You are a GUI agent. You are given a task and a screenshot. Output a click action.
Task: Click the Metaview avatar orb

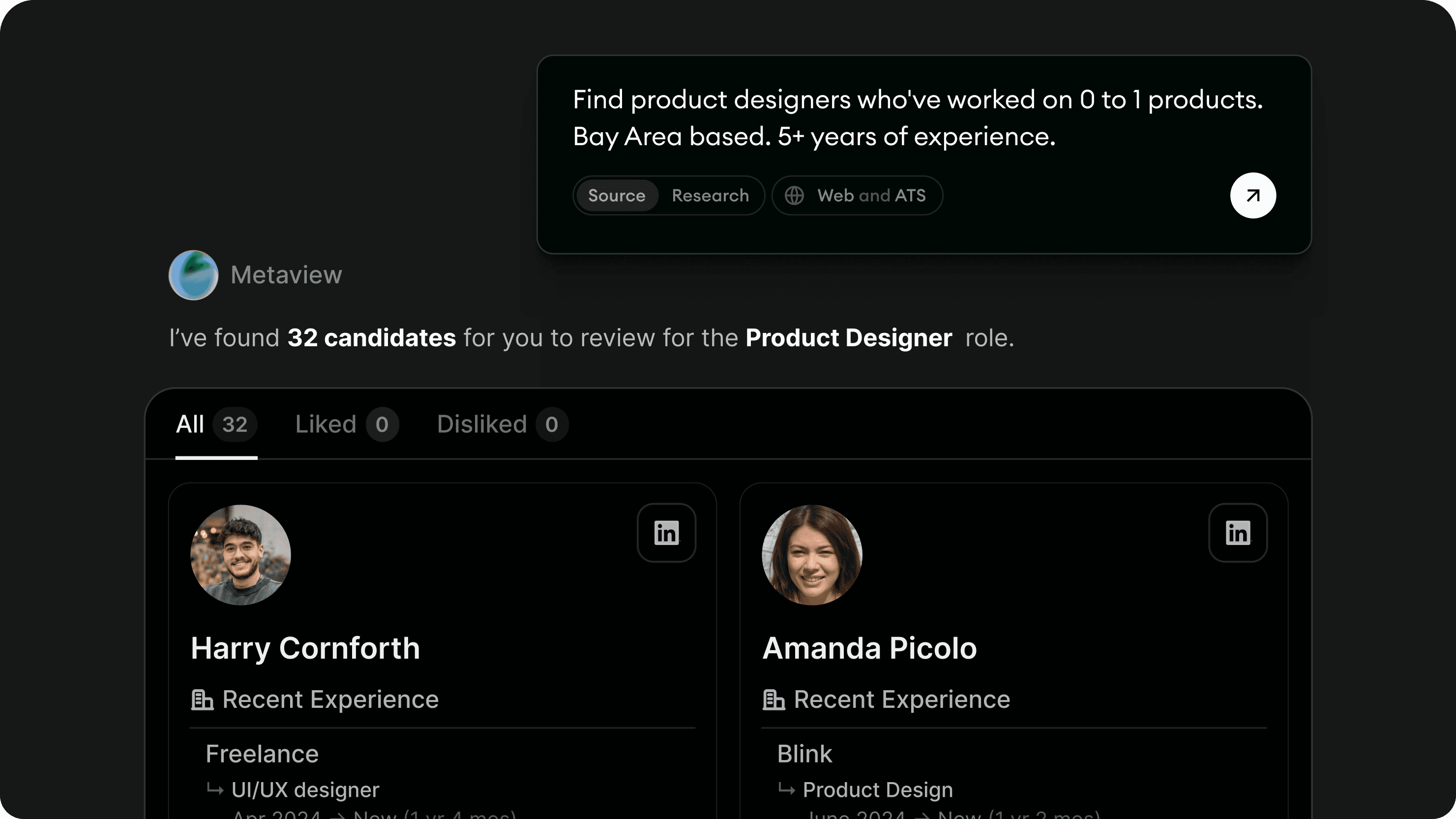(x=193, y=274)
